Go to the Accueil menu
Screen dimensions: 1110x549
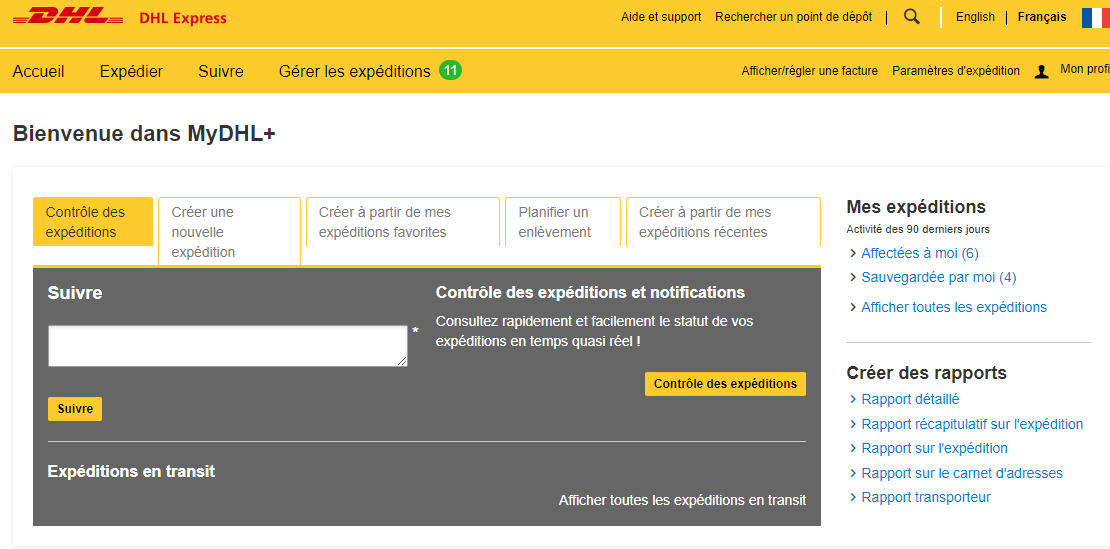point(39,71)
